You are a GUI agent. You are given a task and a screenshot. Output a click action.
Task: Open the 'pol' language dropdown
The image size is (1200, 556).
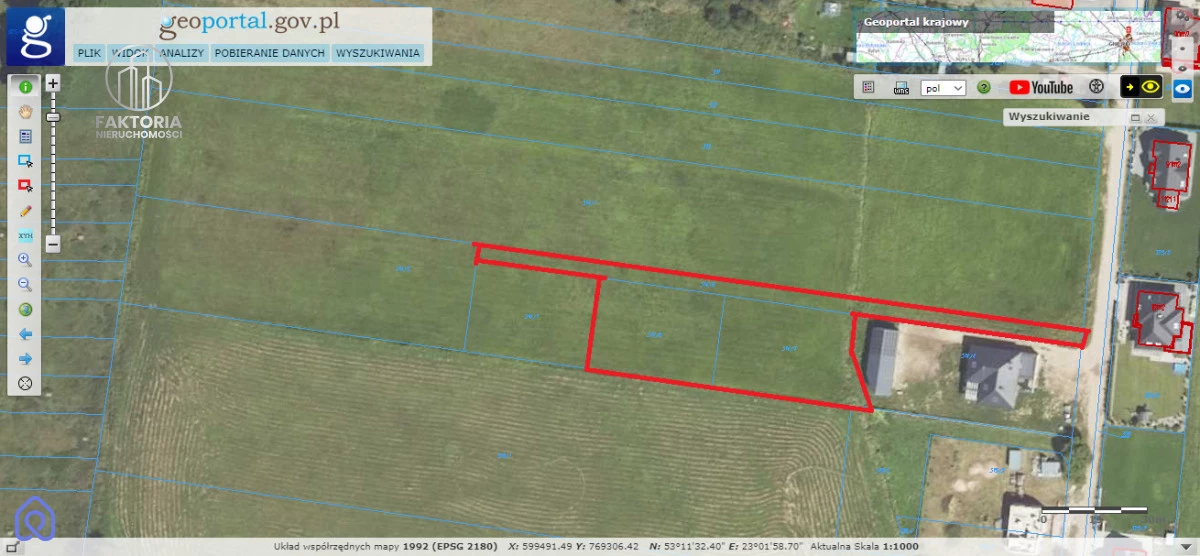tap(943, 88)
